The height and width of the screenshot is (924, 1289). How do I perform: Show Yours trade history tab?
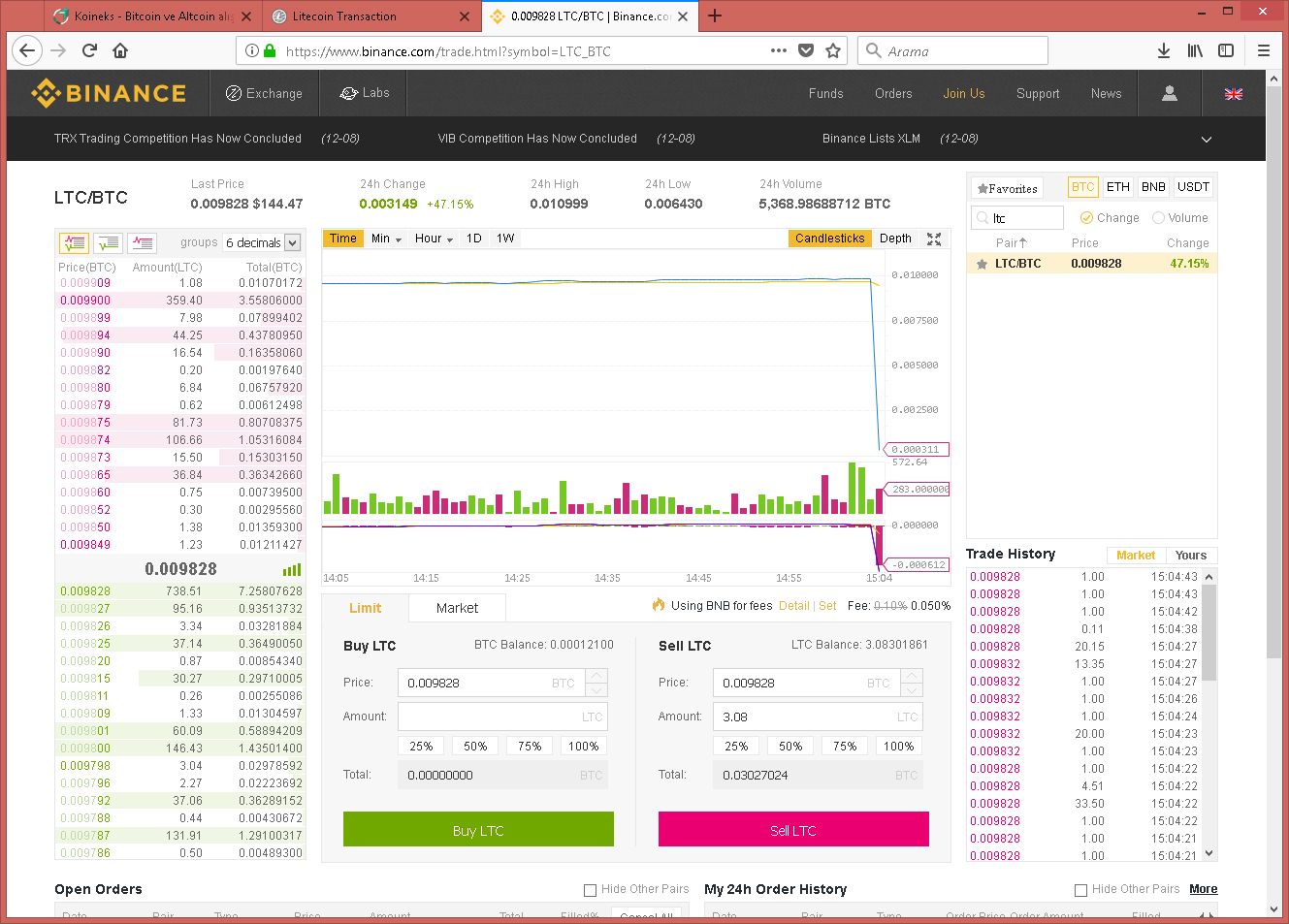1191,556
